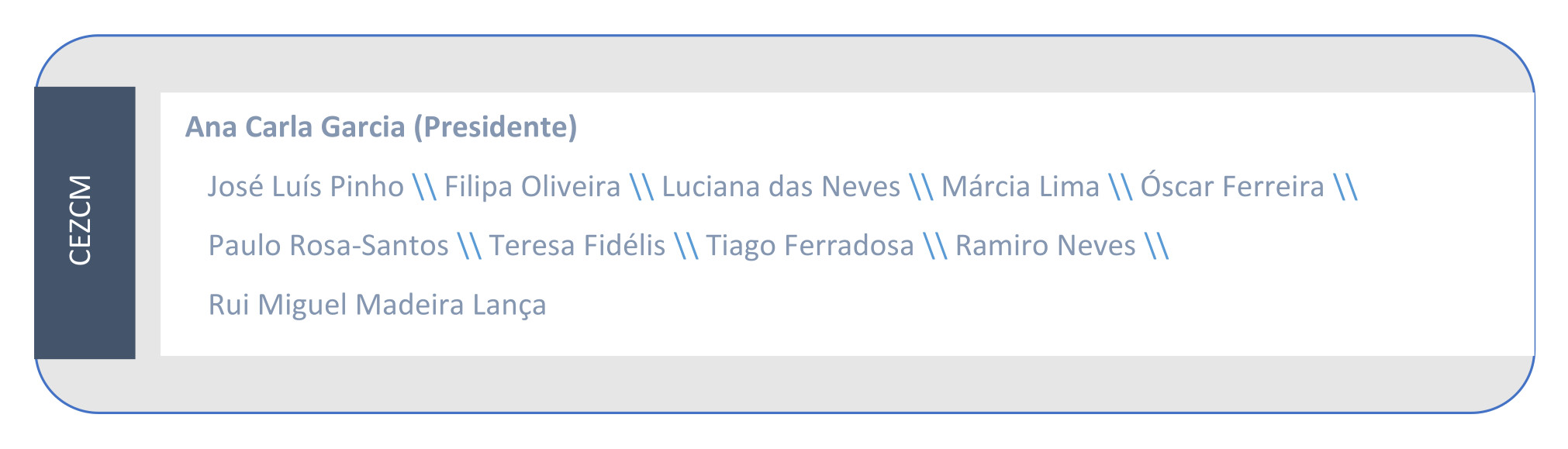1568x449 pixels.
Task: Click the name Ramiro Neves
Action: (x=1045, y=246)
